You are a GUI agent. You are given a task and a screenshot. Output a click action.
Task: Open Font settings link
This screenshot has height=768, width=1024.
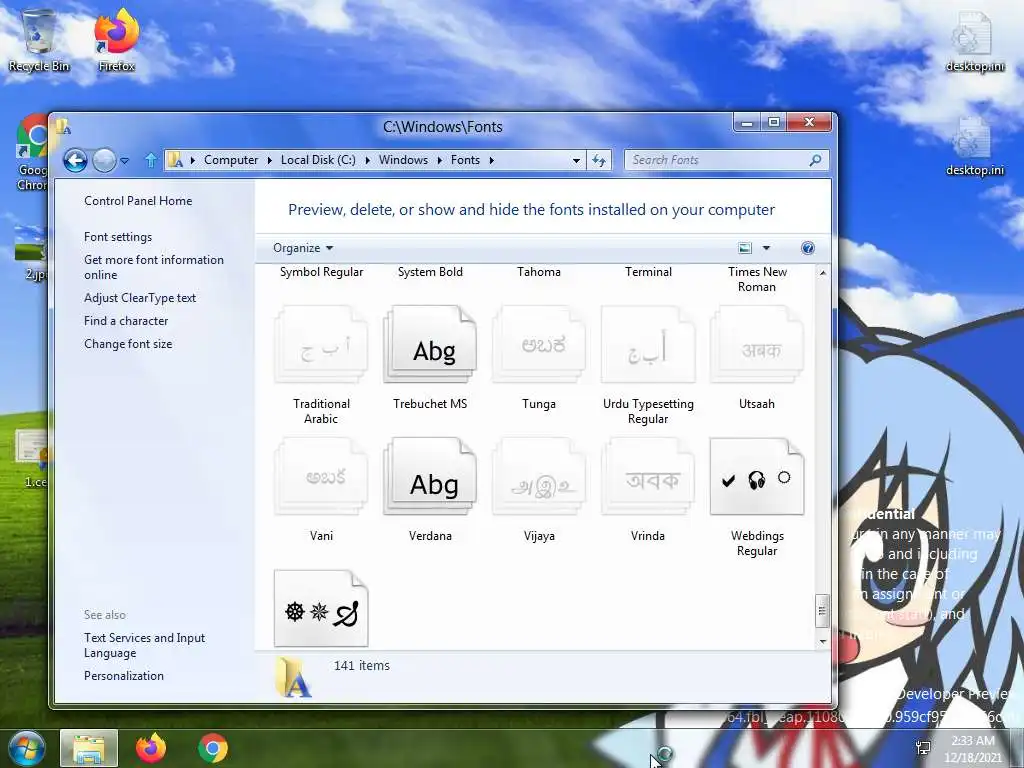118,237
